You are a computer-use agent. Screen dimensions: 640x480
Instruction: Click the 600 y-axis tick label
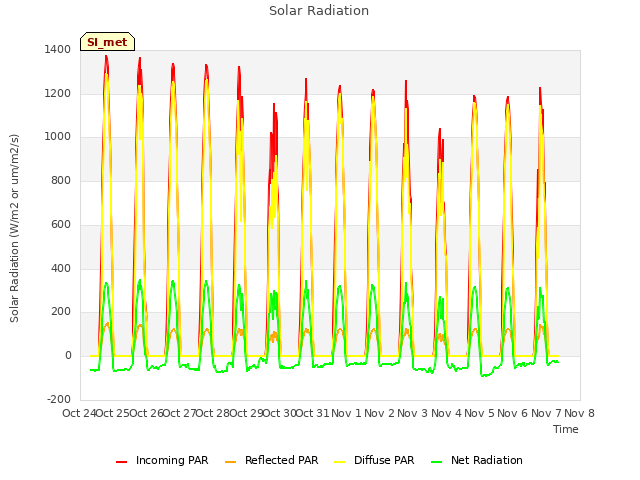point(61,224)
